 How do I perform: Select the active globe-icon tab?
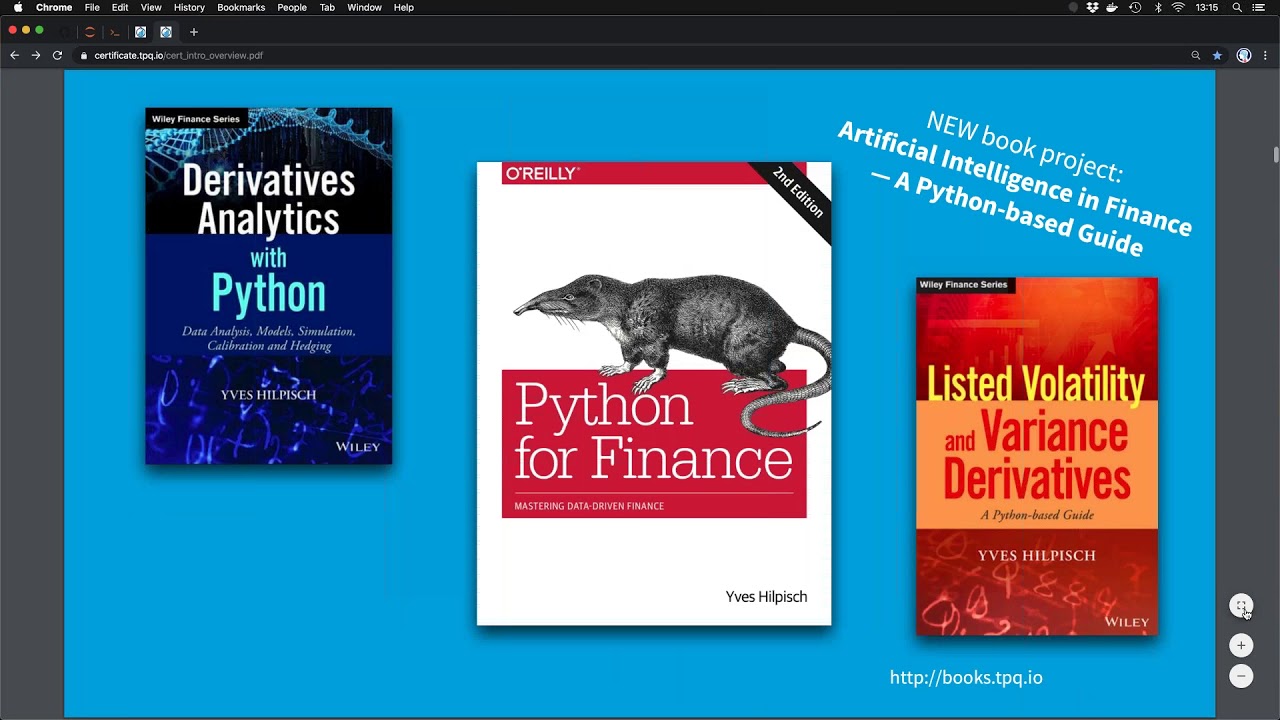(166, 32)
